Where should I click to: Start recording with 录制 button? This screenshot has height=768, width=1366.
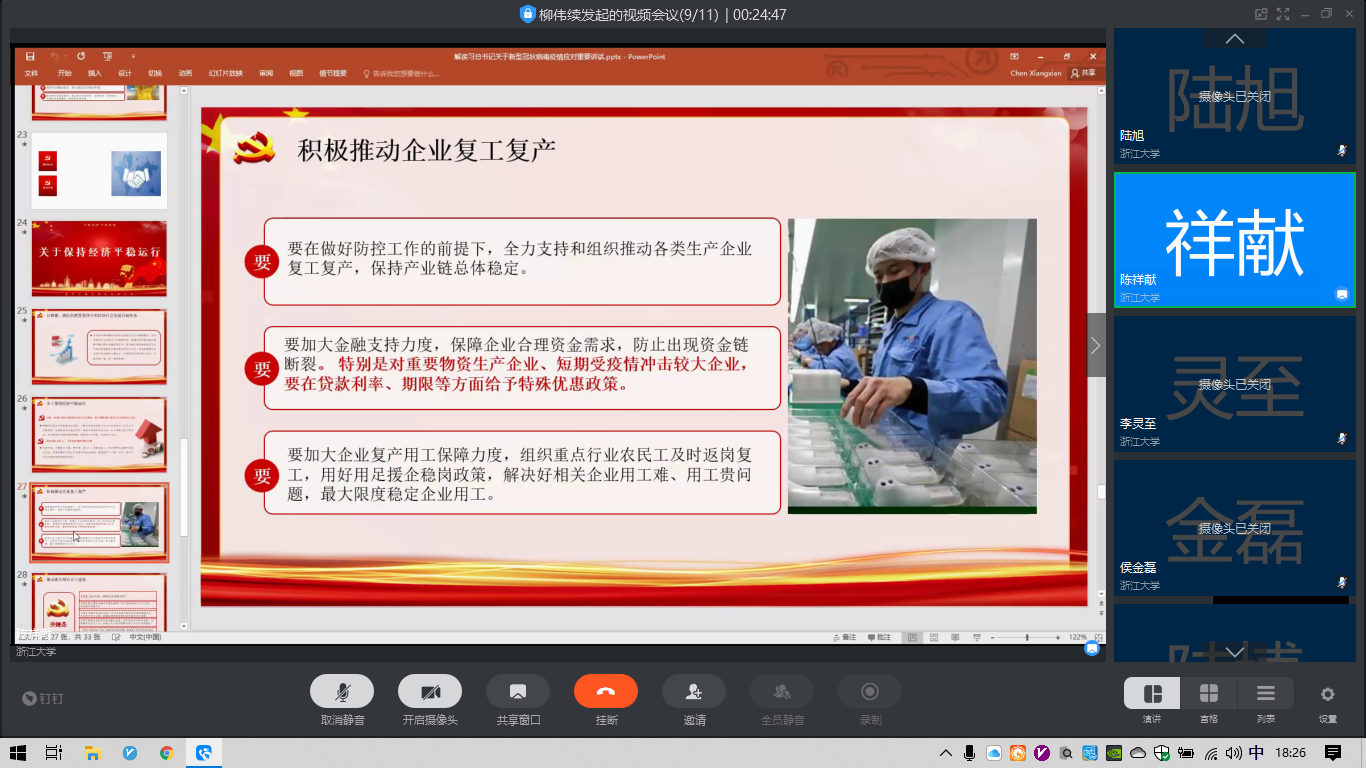point(870,691)
